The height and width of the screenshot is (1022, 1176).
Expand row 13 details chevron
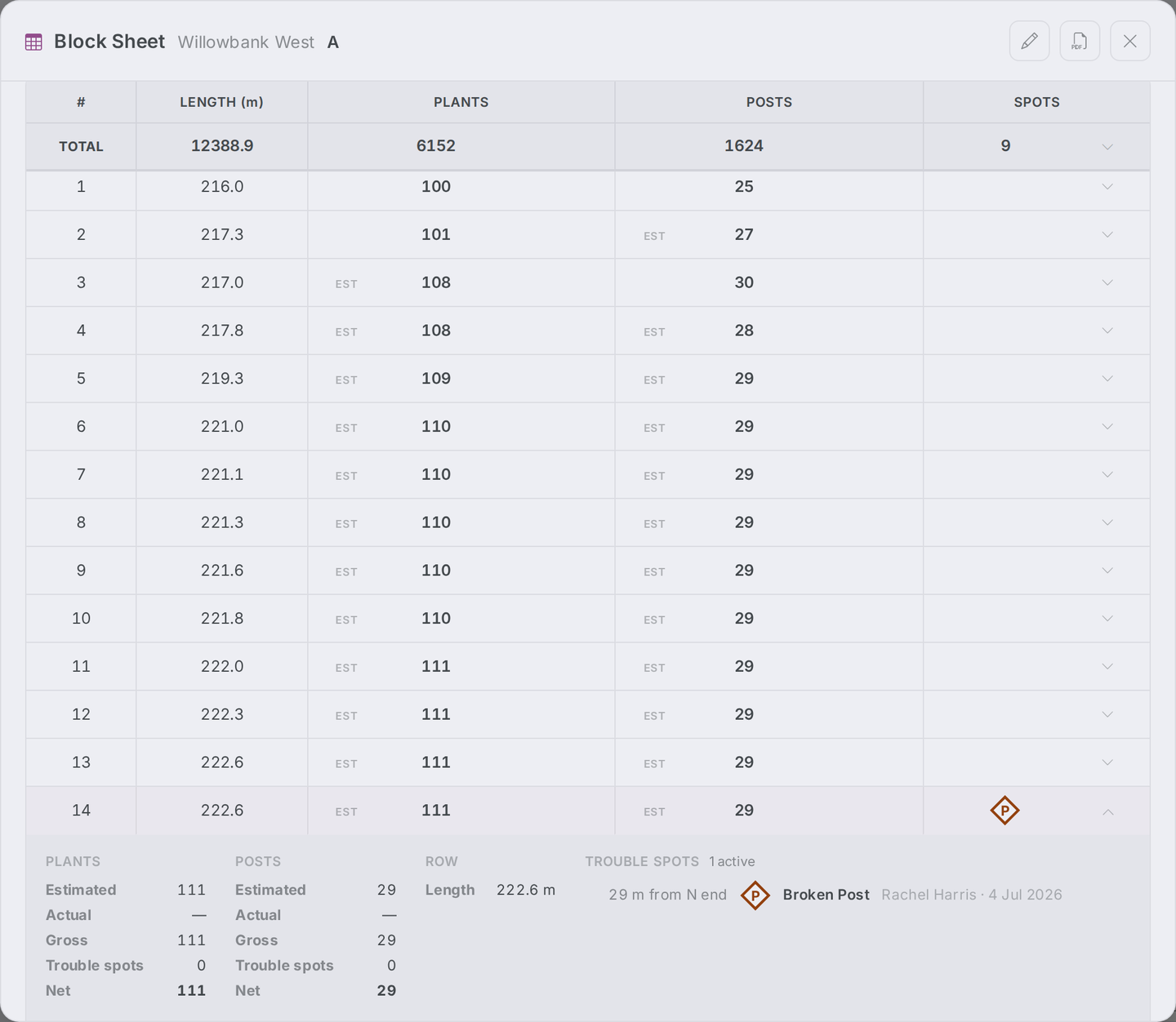point(1107,762)
